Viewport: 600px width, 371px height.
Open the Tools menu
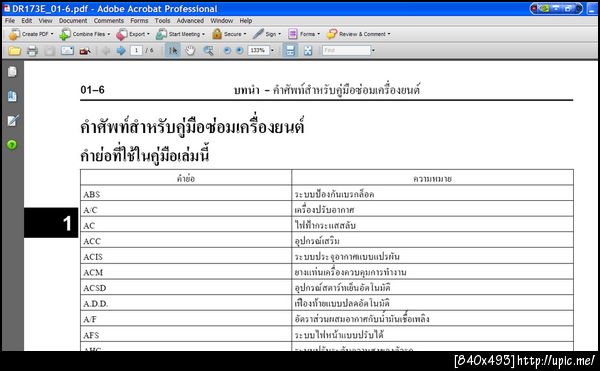162,21
